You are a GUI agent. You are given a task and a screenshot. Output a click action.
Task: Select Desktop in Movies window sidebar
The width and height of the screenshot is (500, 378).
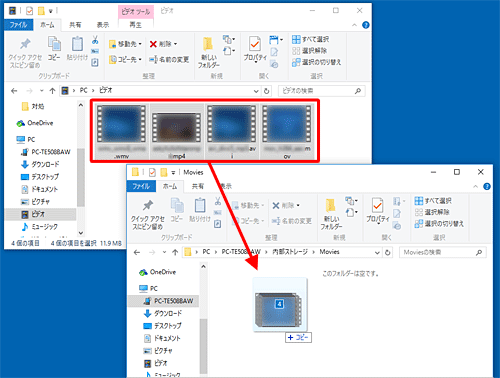(x=162, y=326)
